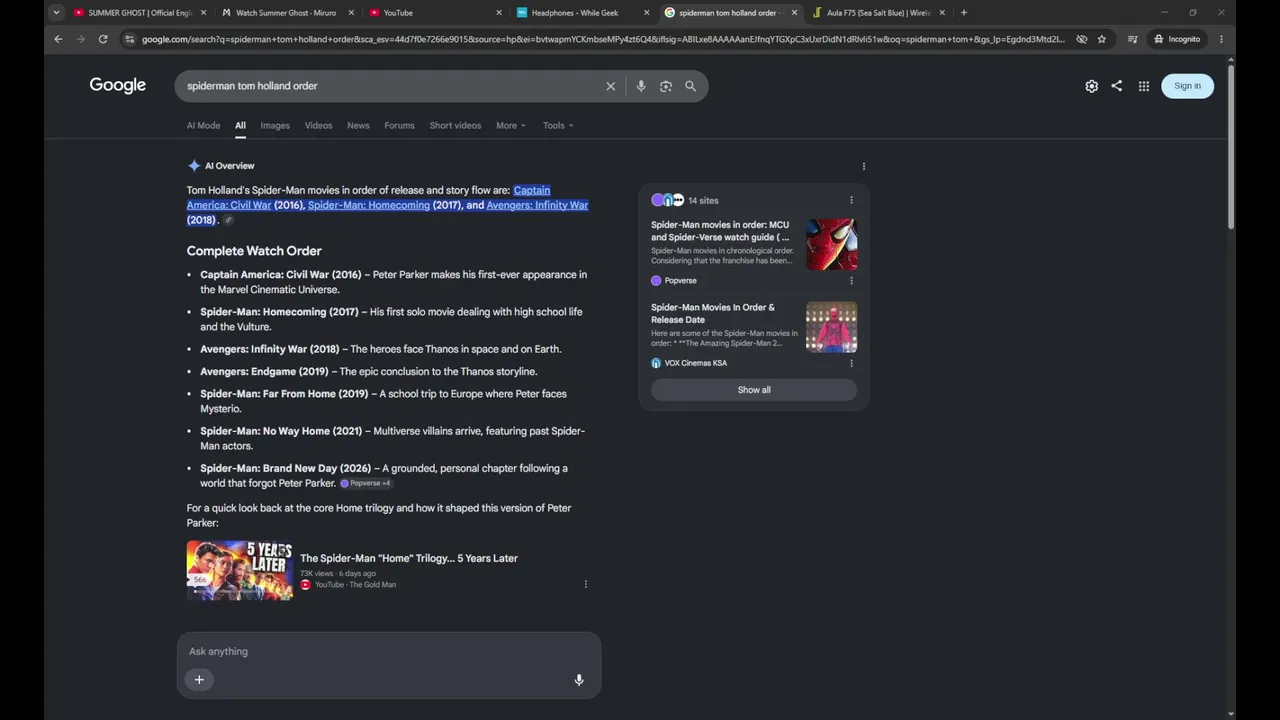Close the YouTube tab
Viewport: 1280px width, 720px height.
[x=499, y=13]
